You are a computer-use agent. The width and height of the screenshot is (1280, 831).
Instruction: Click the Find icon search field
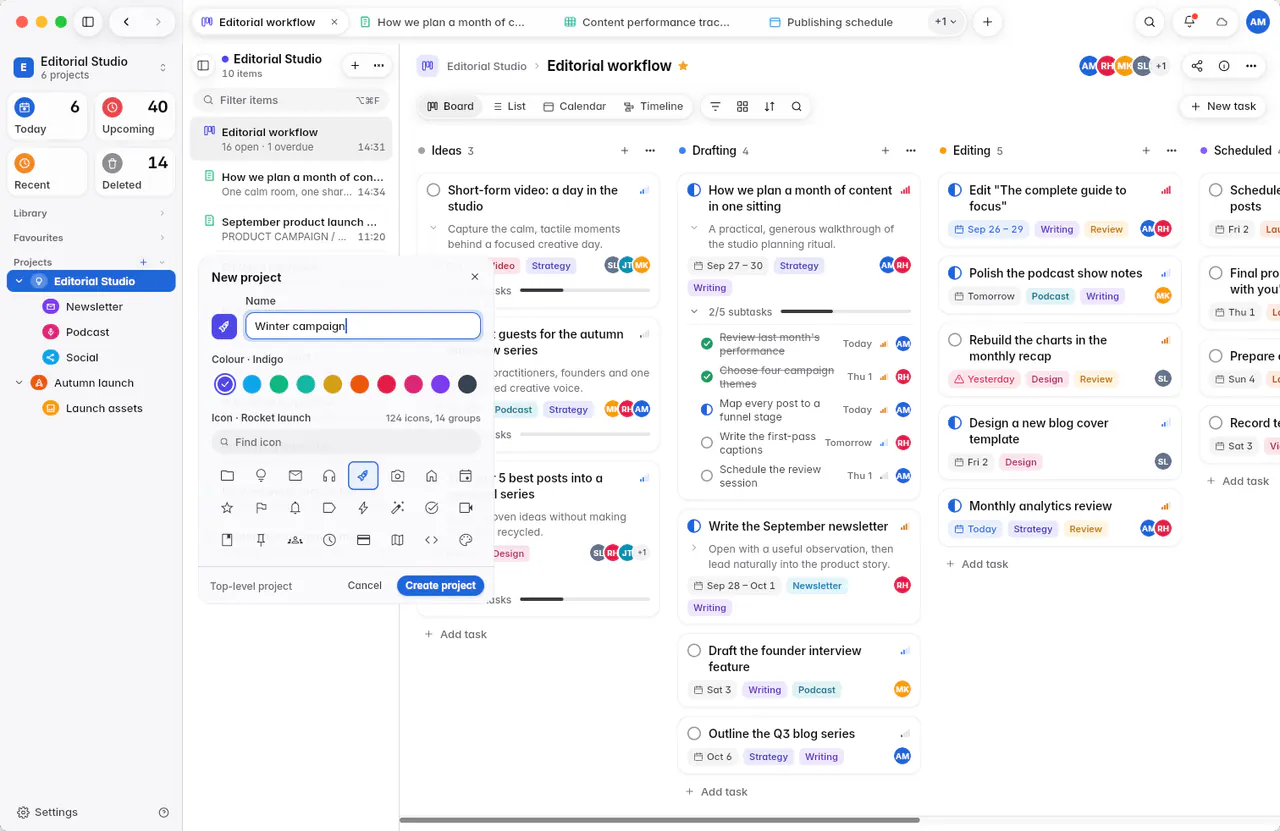click(x=346, y=442)
